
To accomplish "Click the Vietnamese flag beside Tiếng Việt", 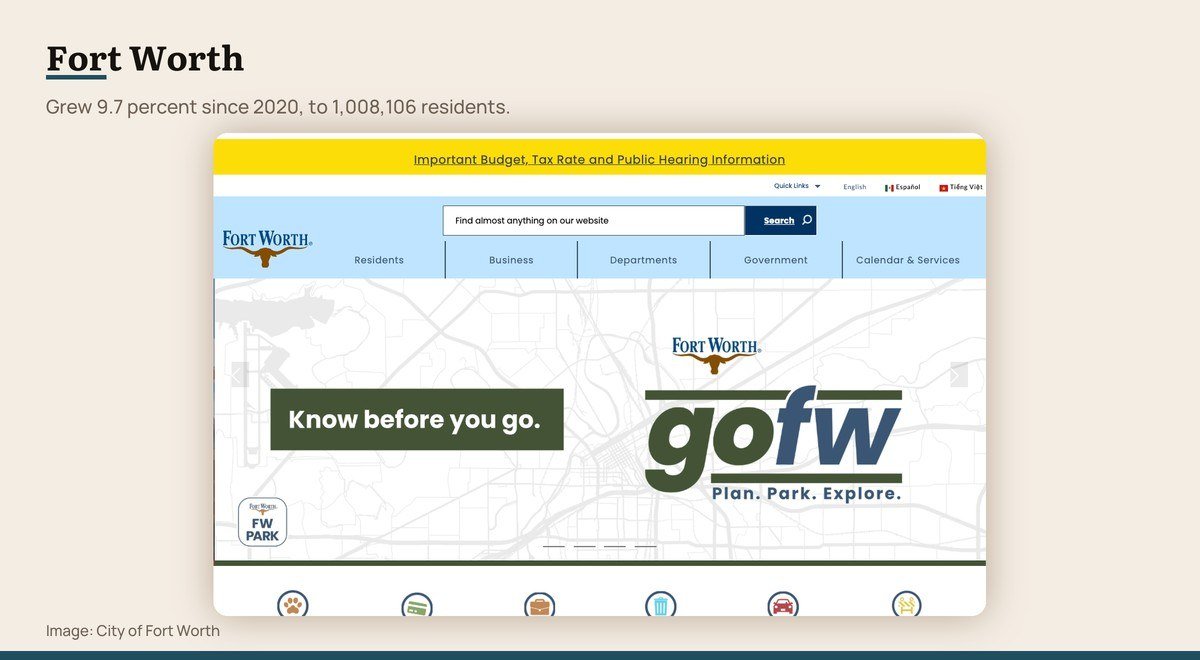I will pos(943,187).
